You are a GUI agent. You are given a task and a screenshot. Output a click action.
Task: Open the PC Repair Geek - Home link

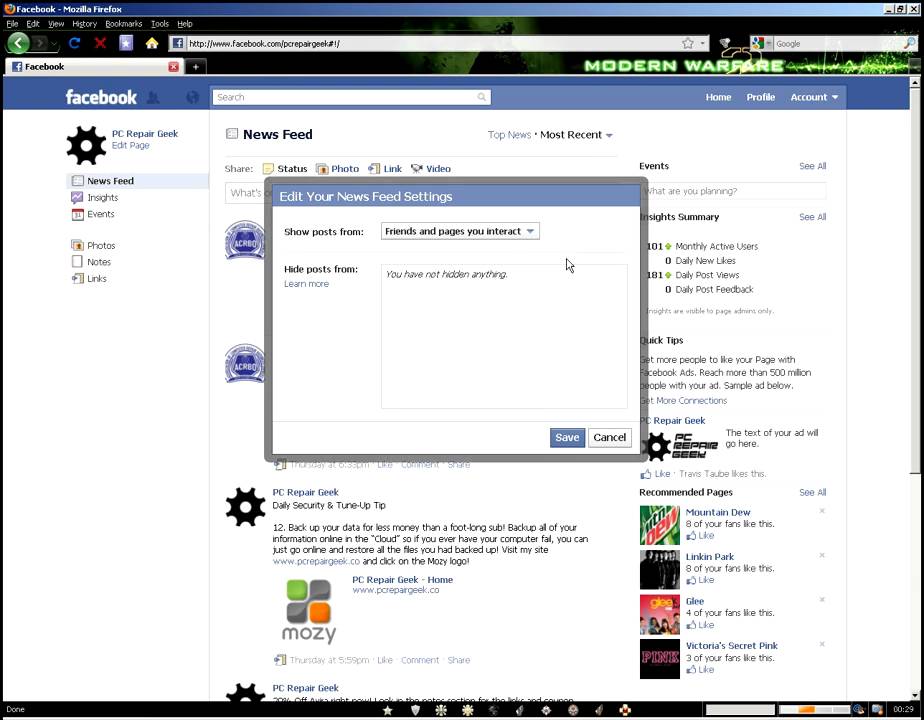[x=402, y=580]
